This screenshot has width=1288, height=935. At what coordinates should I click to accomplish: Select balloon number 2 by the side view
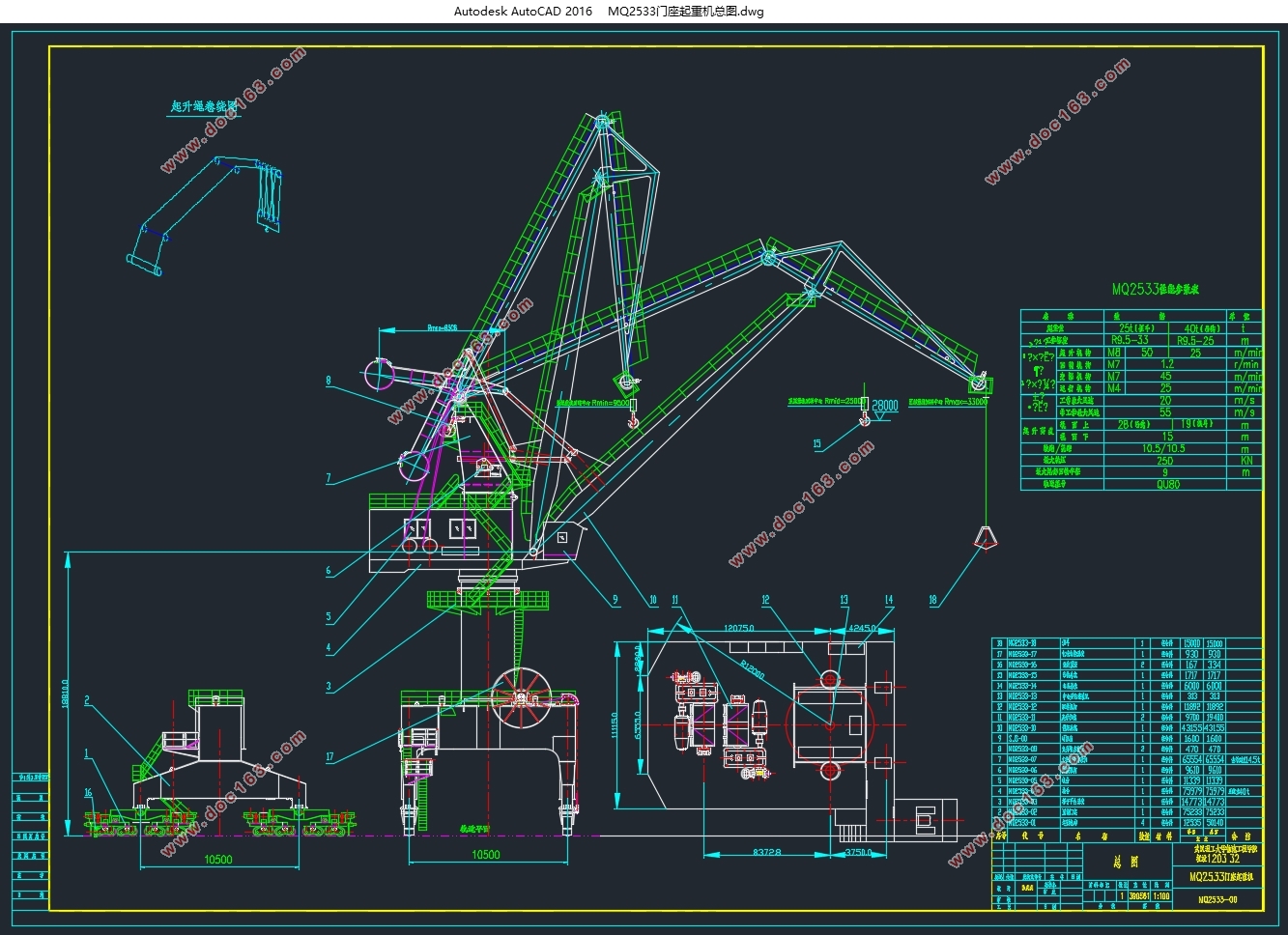point(87,700)
